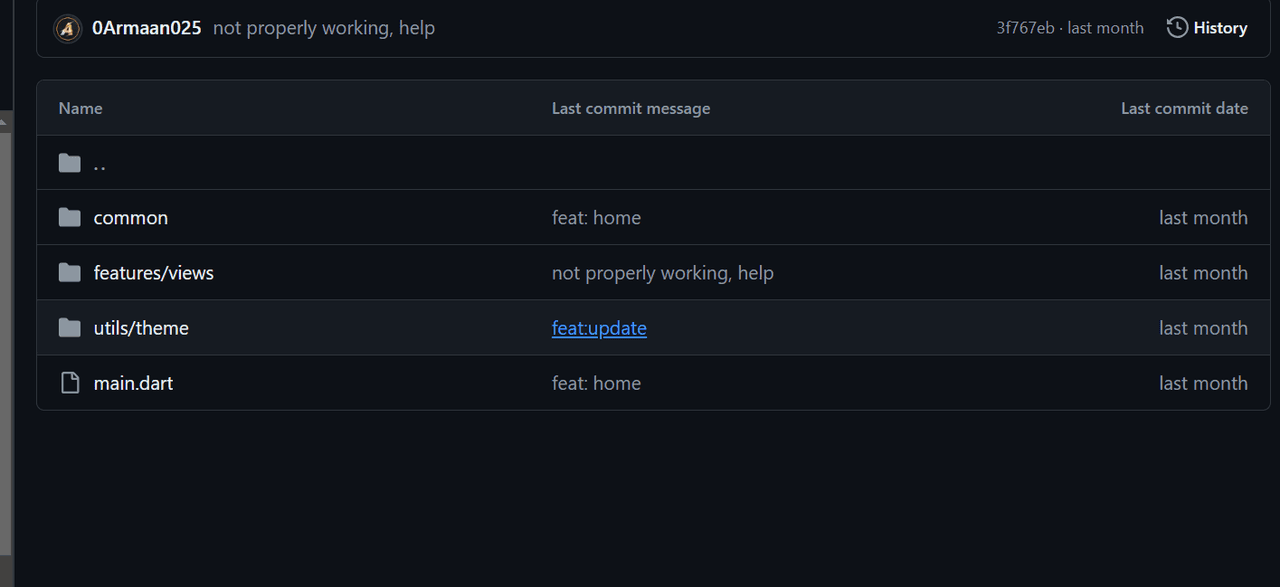The height and width of the screenshot is (587, 1280).
Task: Open the utils/theme folder
Action: (141, 328)
